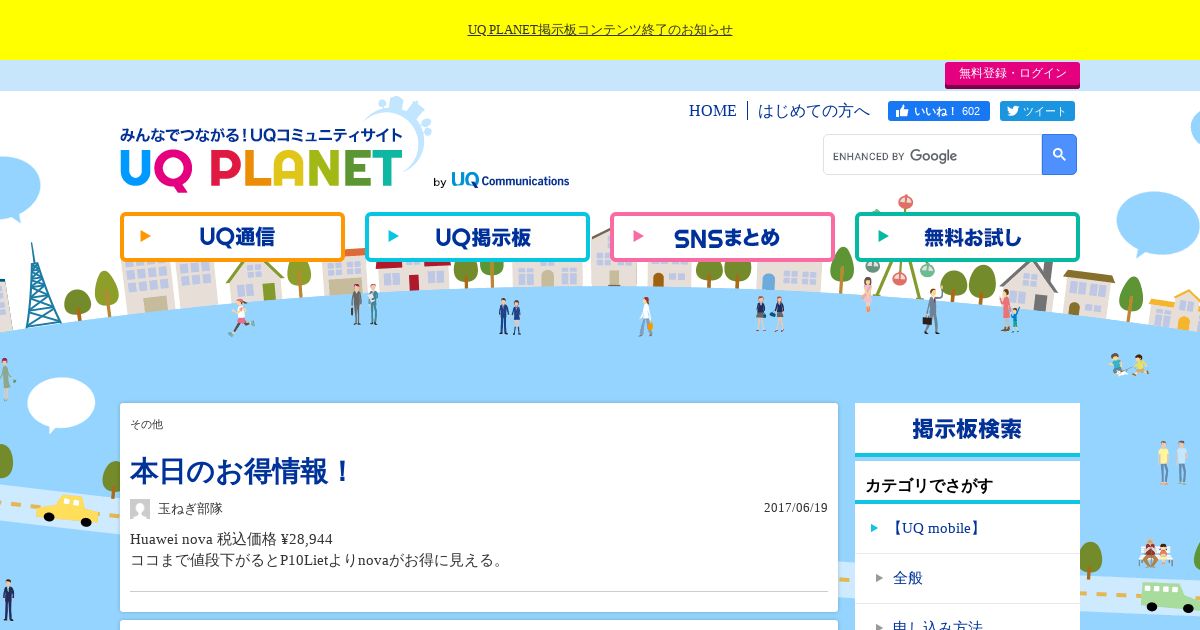Open the UQ PLANET bulletin board end notice
1200x630 pixels.
[600, 30]
